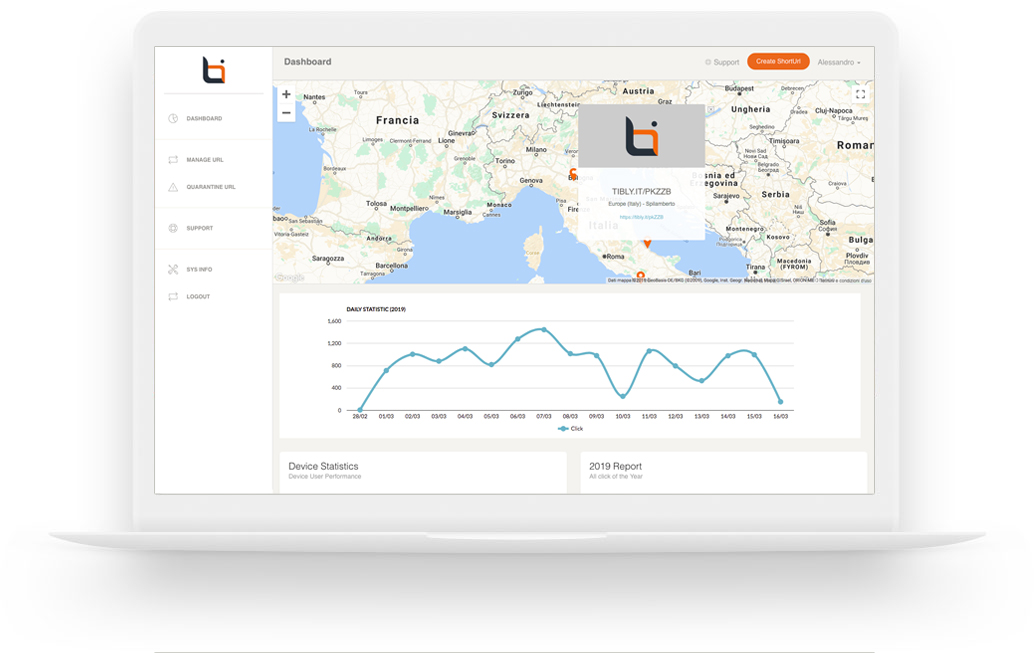Open the https://tibly.it/pkZZB link in the popup
Viewport: 1034px width, 653px height.
(x=641, y=217)
